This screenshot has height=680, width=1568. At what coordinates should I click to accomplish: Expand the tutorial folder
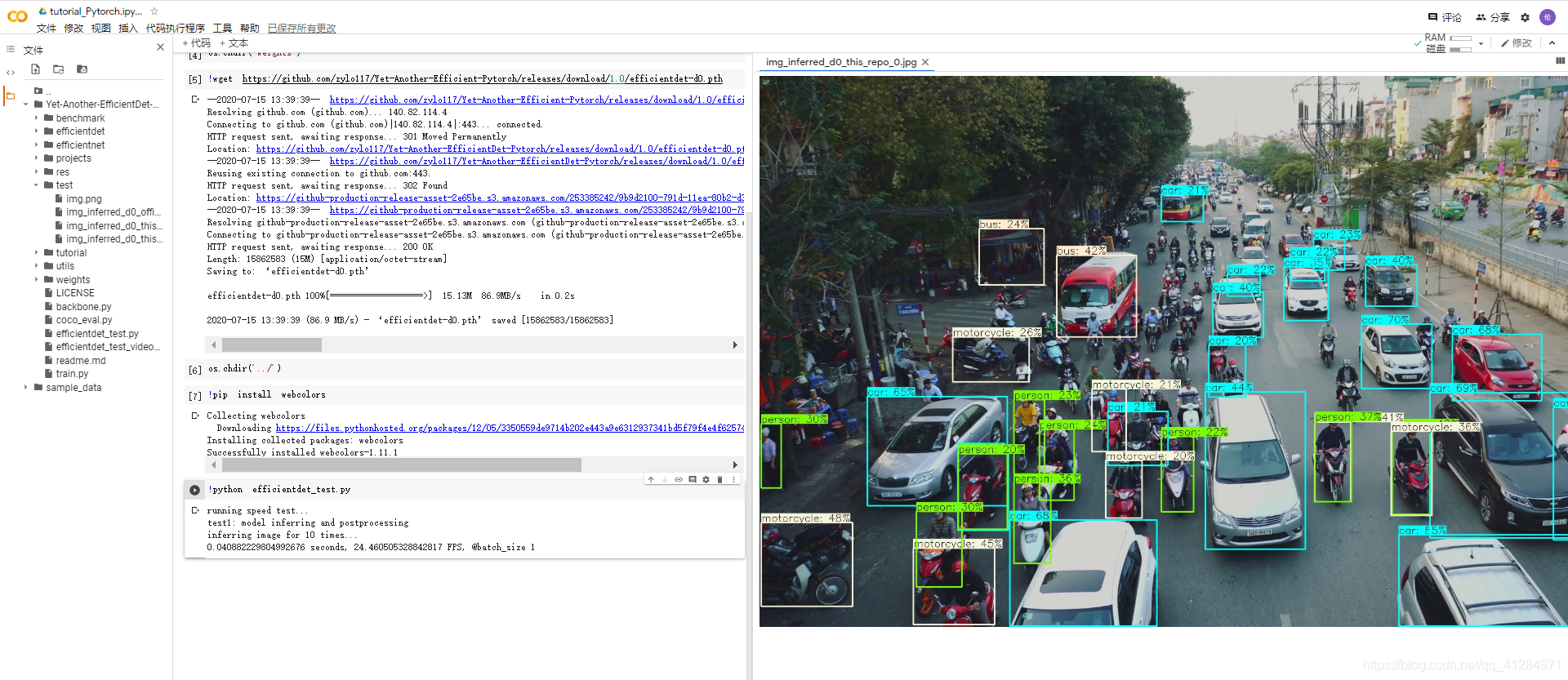point(37,253)
